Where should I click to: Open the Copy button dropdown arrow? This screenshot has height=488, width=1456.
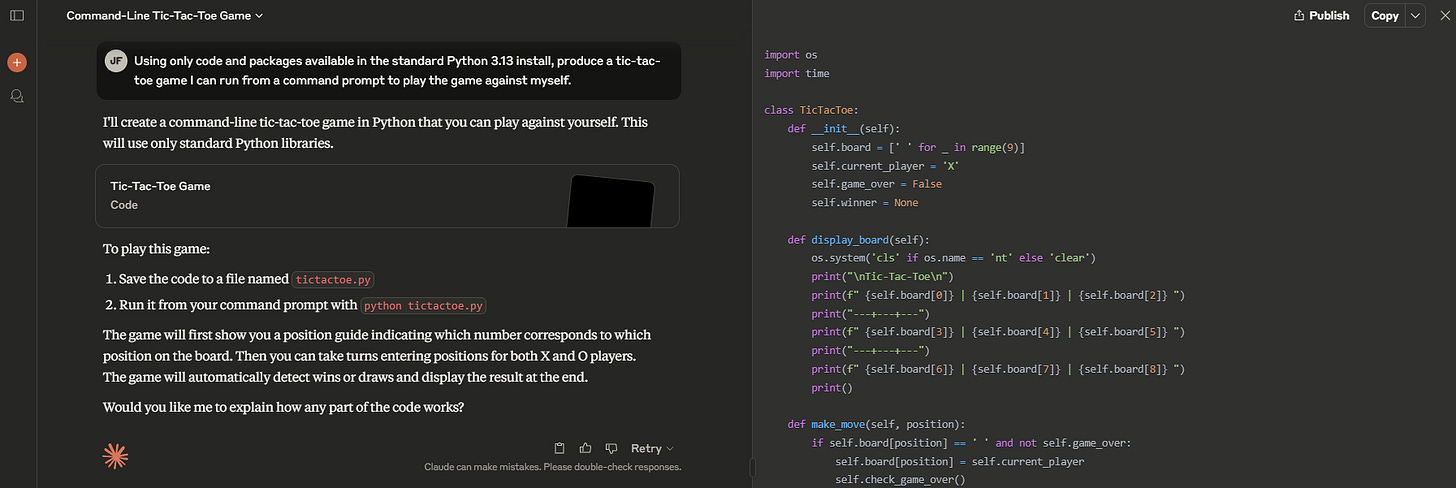(x=1415, y=15)
